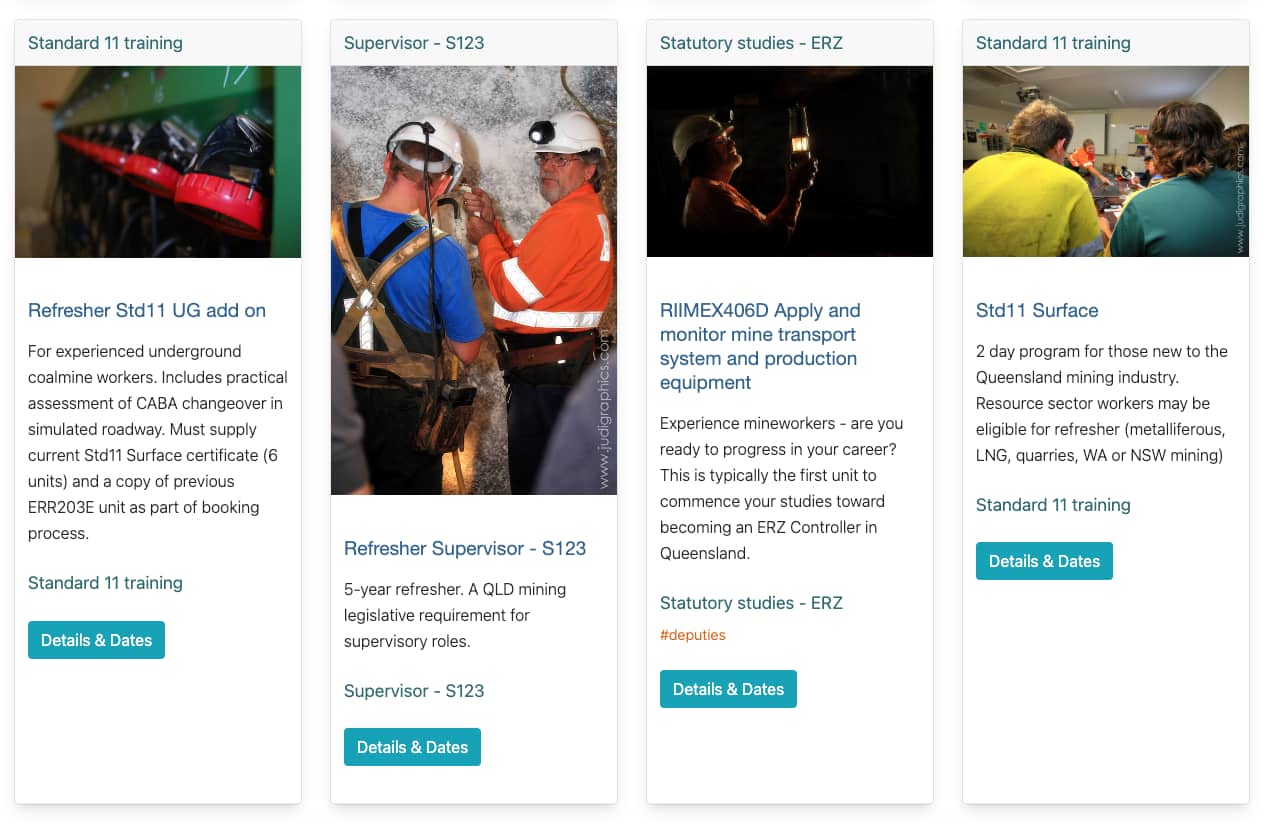Click the red cap lamps thumbnail image
Viewport: 1274px width, 824px height.
point(158,162)
